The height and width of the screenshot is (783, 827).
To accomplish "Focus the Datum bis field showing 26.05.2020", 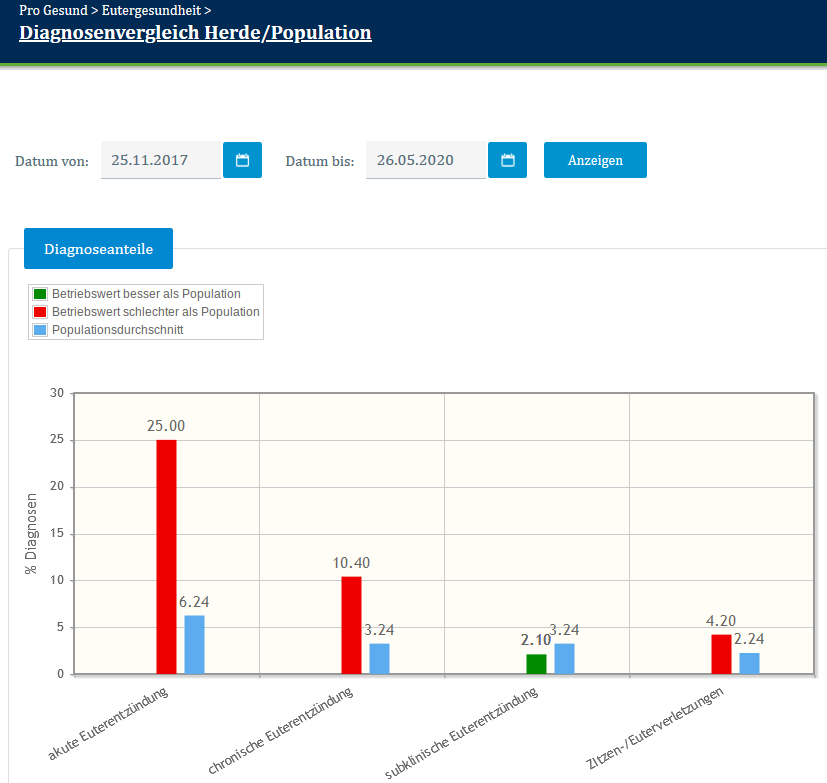I will point(425,160).
